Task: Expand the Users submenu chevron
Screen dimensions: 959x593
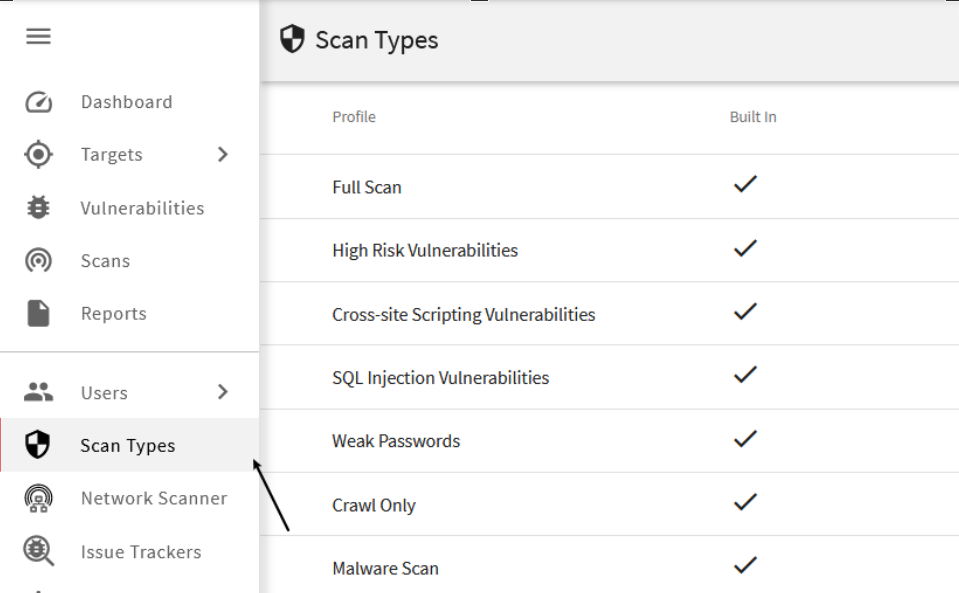Action: [223, 392]
